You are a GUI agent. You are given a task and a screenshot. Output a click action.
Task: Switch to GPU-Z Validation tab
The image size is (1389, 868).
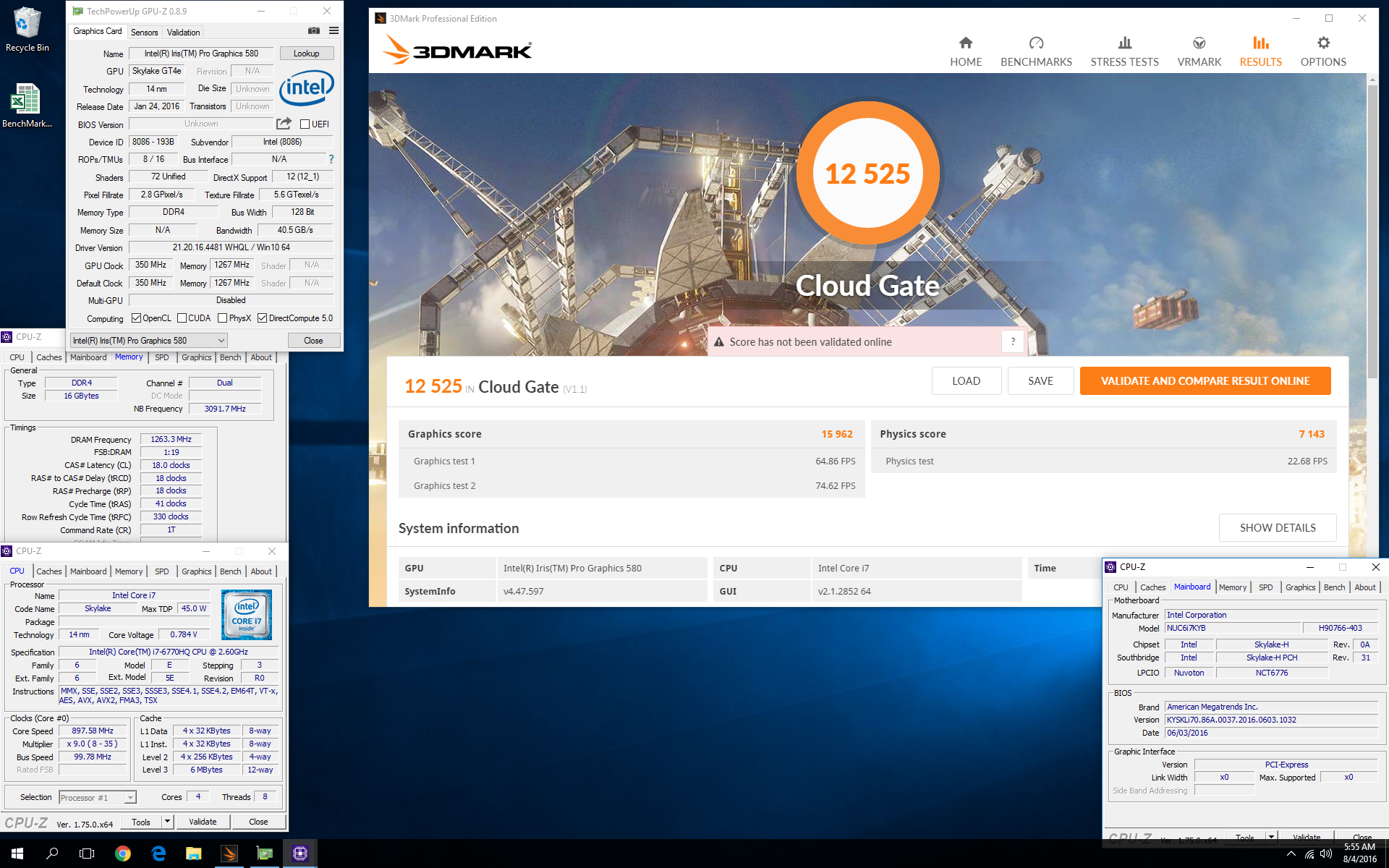point(183,32)
